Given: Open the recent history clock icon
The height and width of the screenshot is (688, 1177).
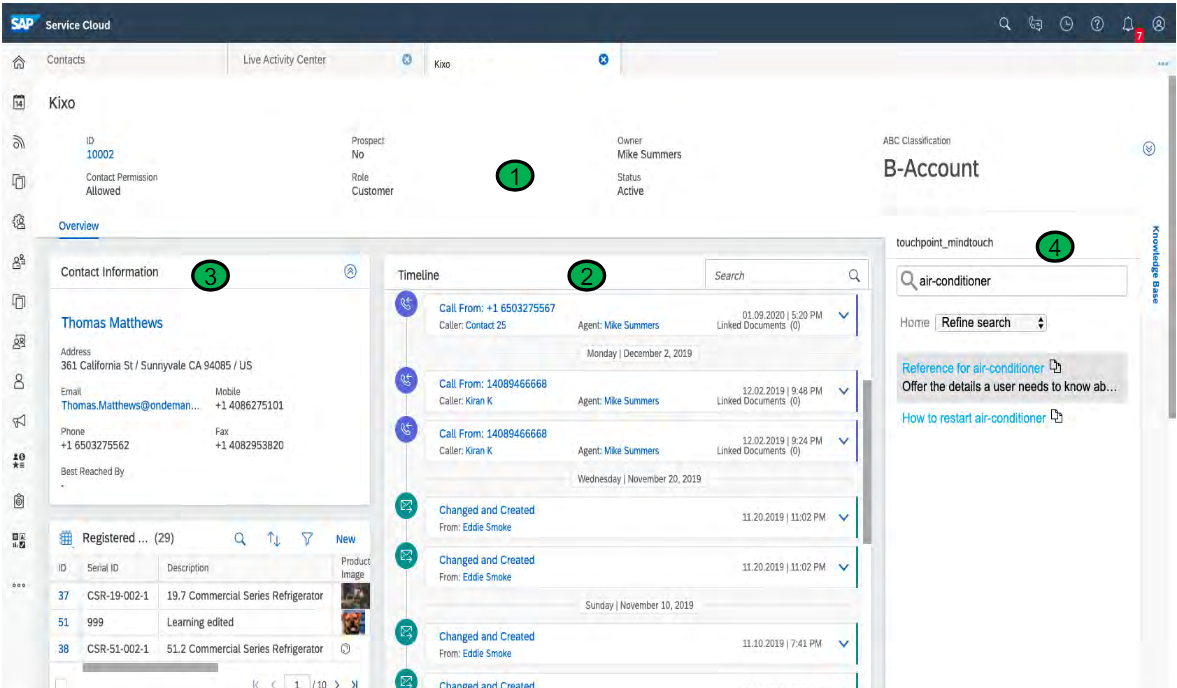Looking at the screenshot, I should pyautogui.click(x=1066, y=24).
